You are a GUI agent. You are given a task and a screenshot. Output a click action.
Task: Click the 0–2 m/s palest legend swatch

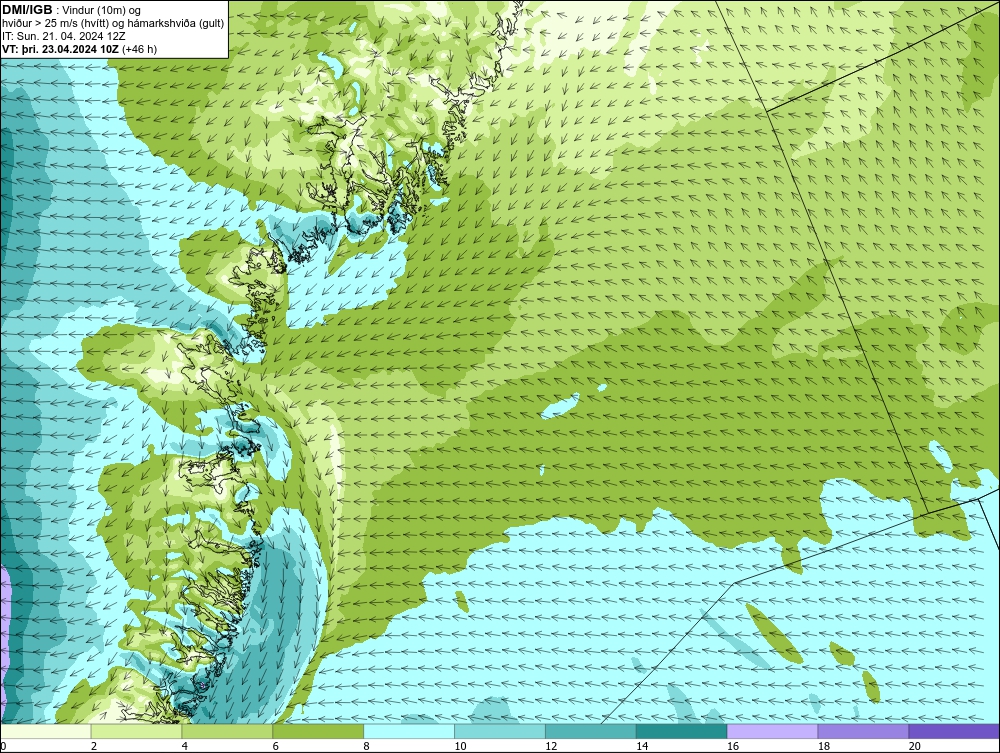pos(46,731)
